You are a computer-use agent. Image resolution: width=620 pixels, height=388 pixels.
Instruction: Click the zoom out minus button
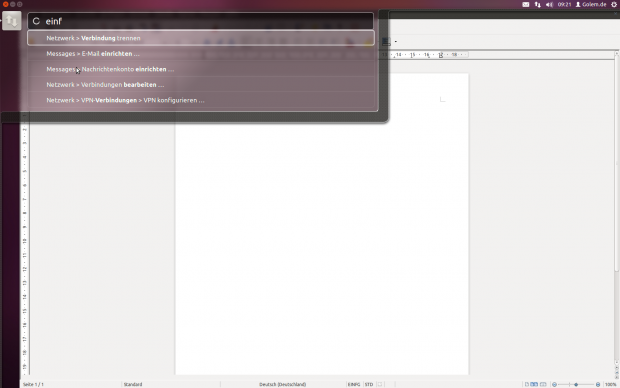click(554, 384)
